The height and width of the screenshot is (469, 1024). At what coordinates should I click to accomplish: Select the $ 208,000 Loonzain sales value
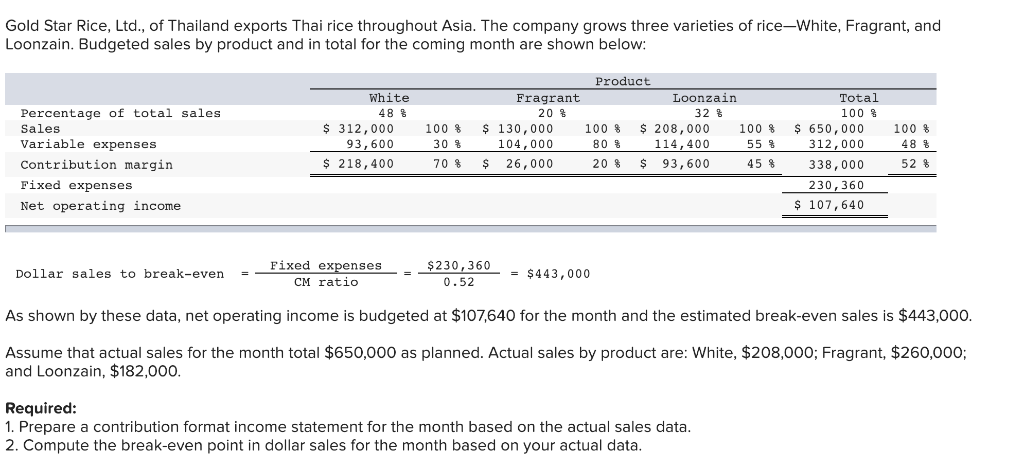(x=674, y=129)
